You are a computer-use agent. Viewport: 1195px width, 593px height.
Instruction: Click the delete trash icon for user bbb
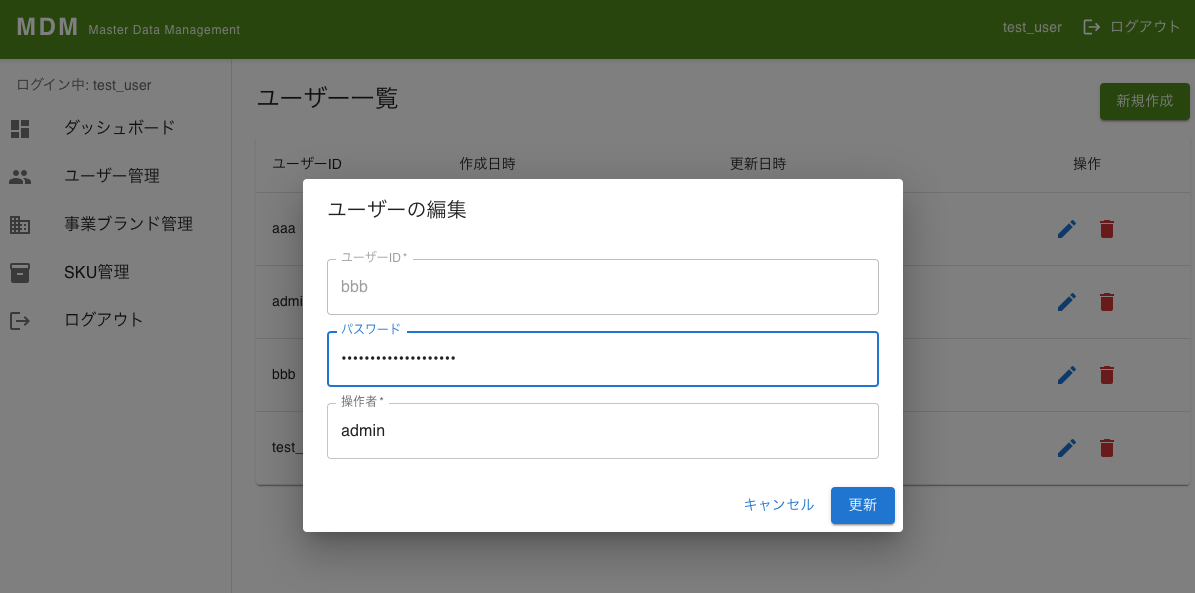1107,375
